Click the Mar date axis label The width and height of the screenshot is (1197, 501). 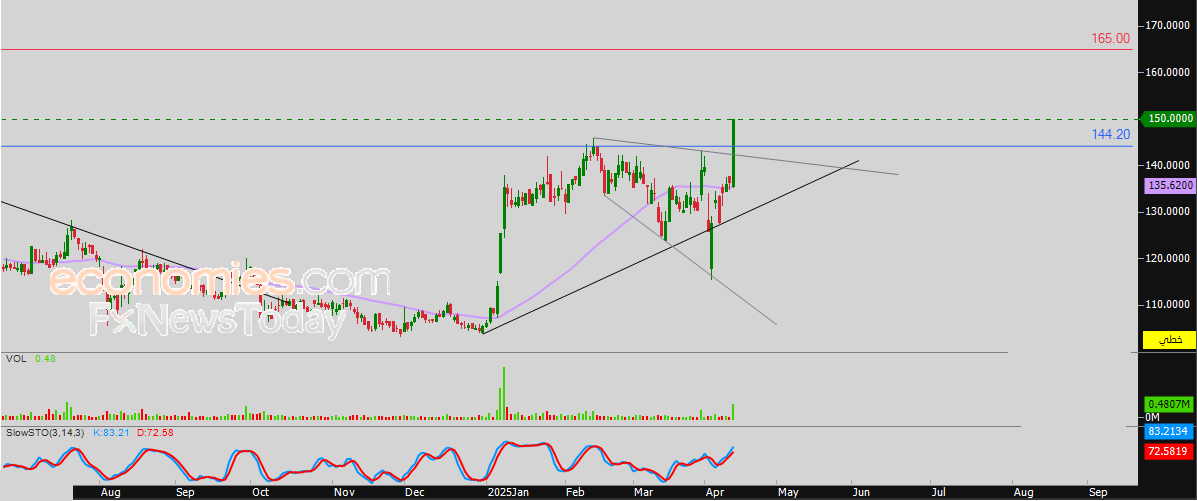point(644,493)
